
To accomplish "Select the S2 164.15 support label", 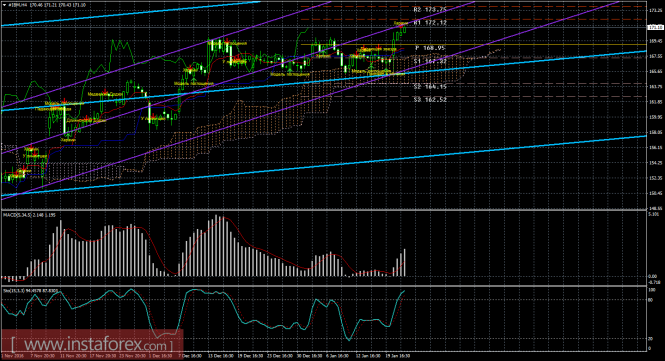I will pos(430,87).
